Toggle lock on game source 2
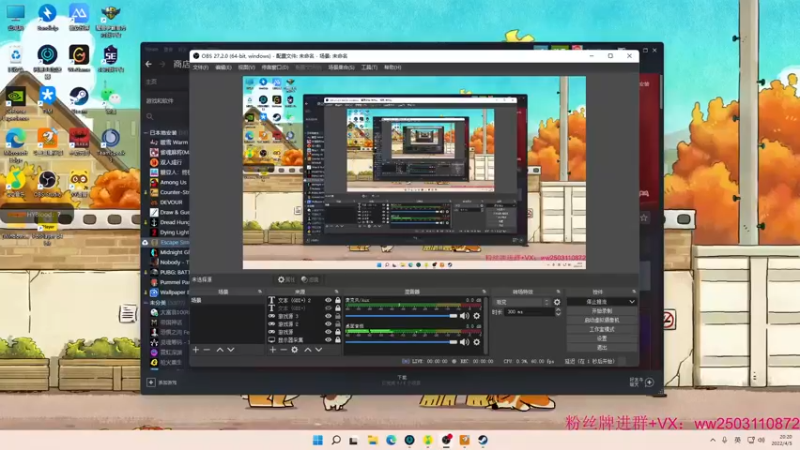 click(x=337, y=324)
